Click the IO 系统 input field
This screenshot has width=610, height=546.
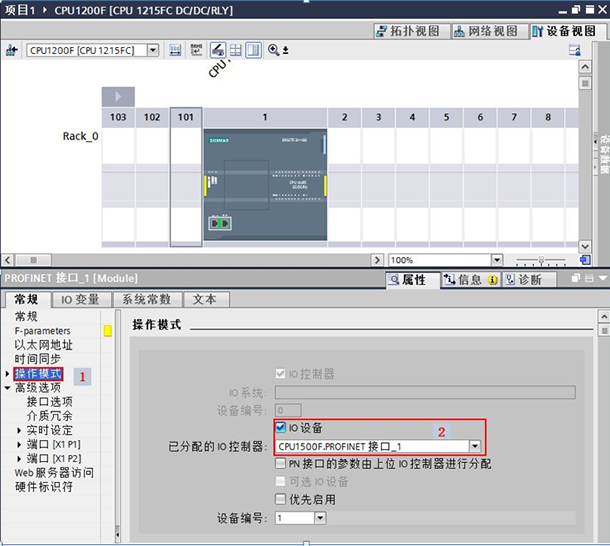[425, 392]
